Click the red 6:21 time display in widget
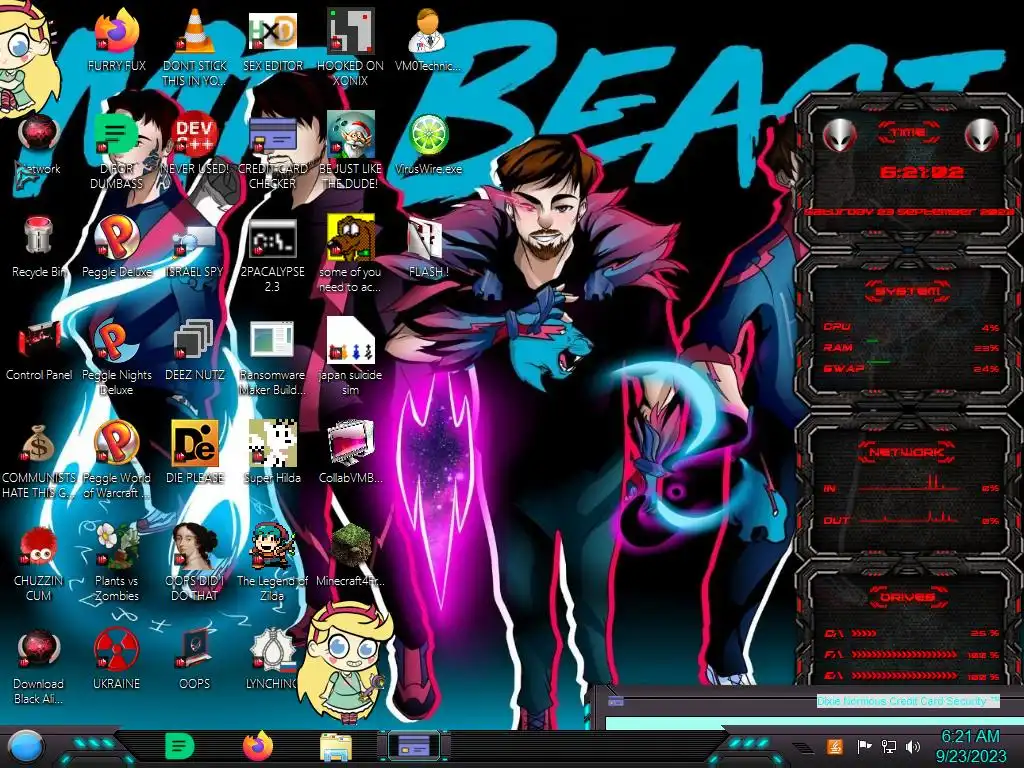 (921, 172)
